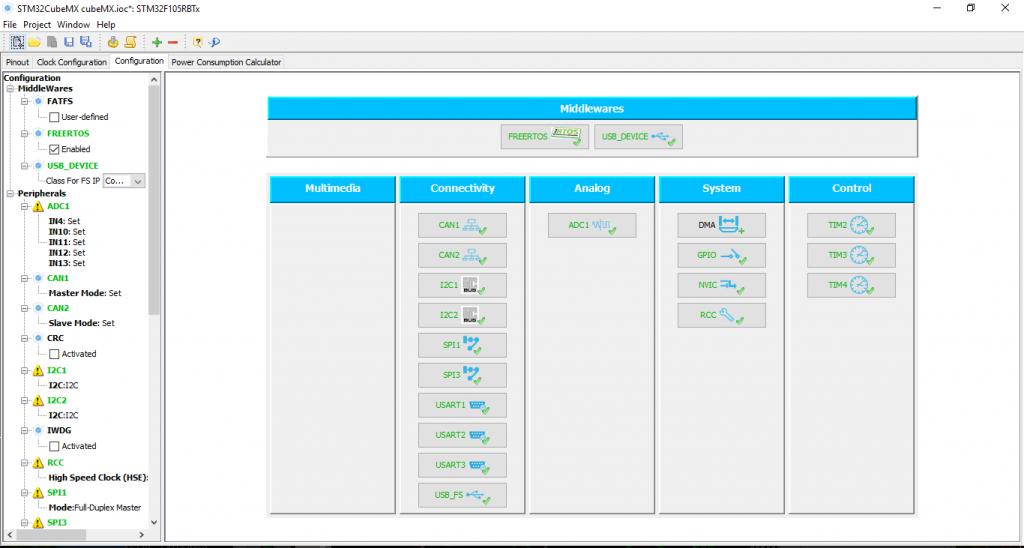The image size is (1024, 548).
Task: Open GPIO configuration in System
Action: point(722,255)
